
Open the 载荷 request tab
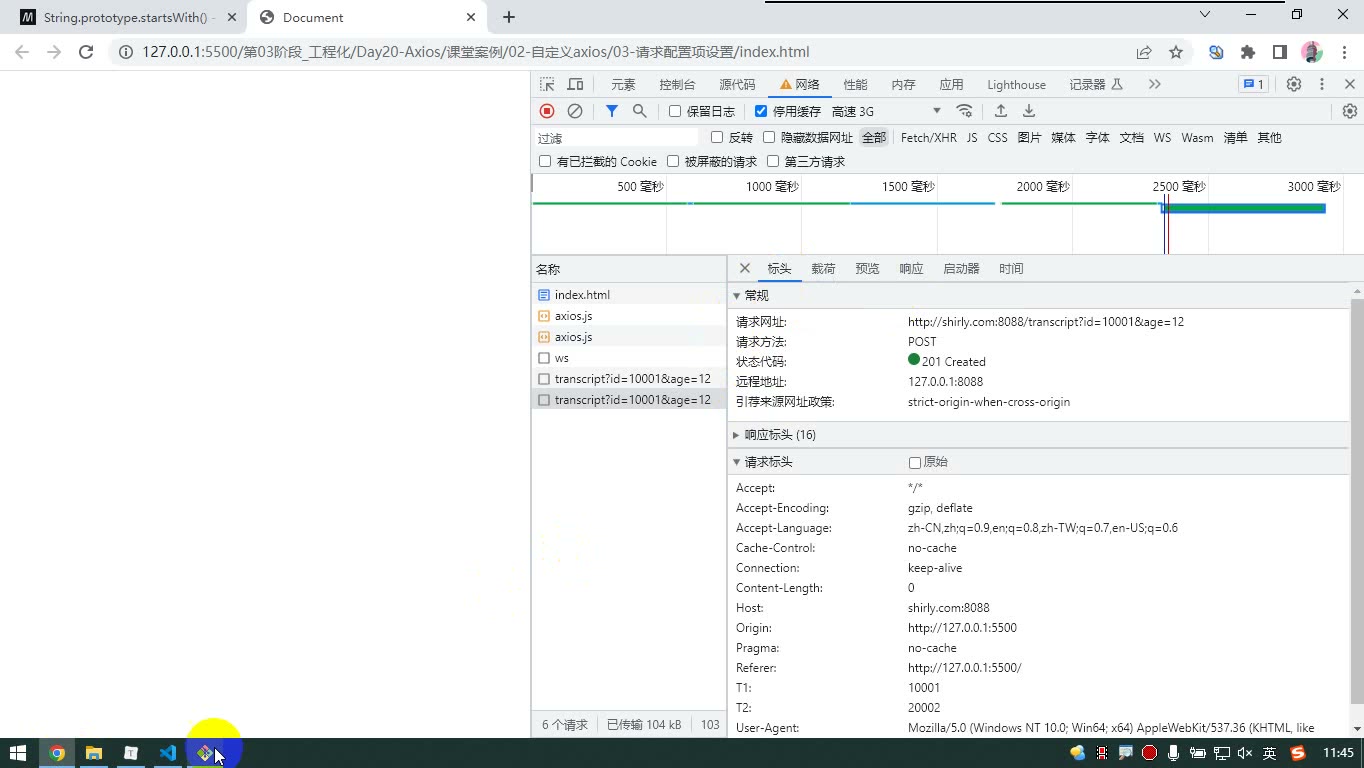point(823,268)
